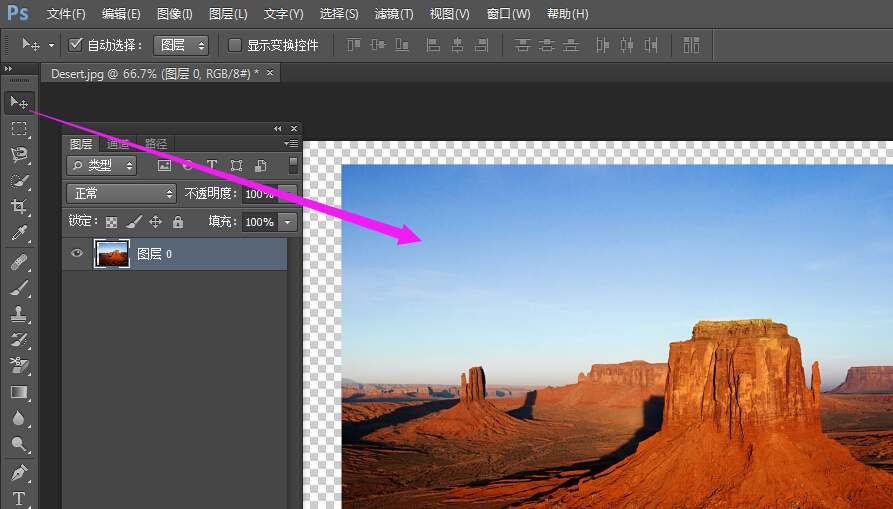Select the Rectangular Marquee tool
The width and height of the screenshot is (893, 509).
click(x=19, y=128)
